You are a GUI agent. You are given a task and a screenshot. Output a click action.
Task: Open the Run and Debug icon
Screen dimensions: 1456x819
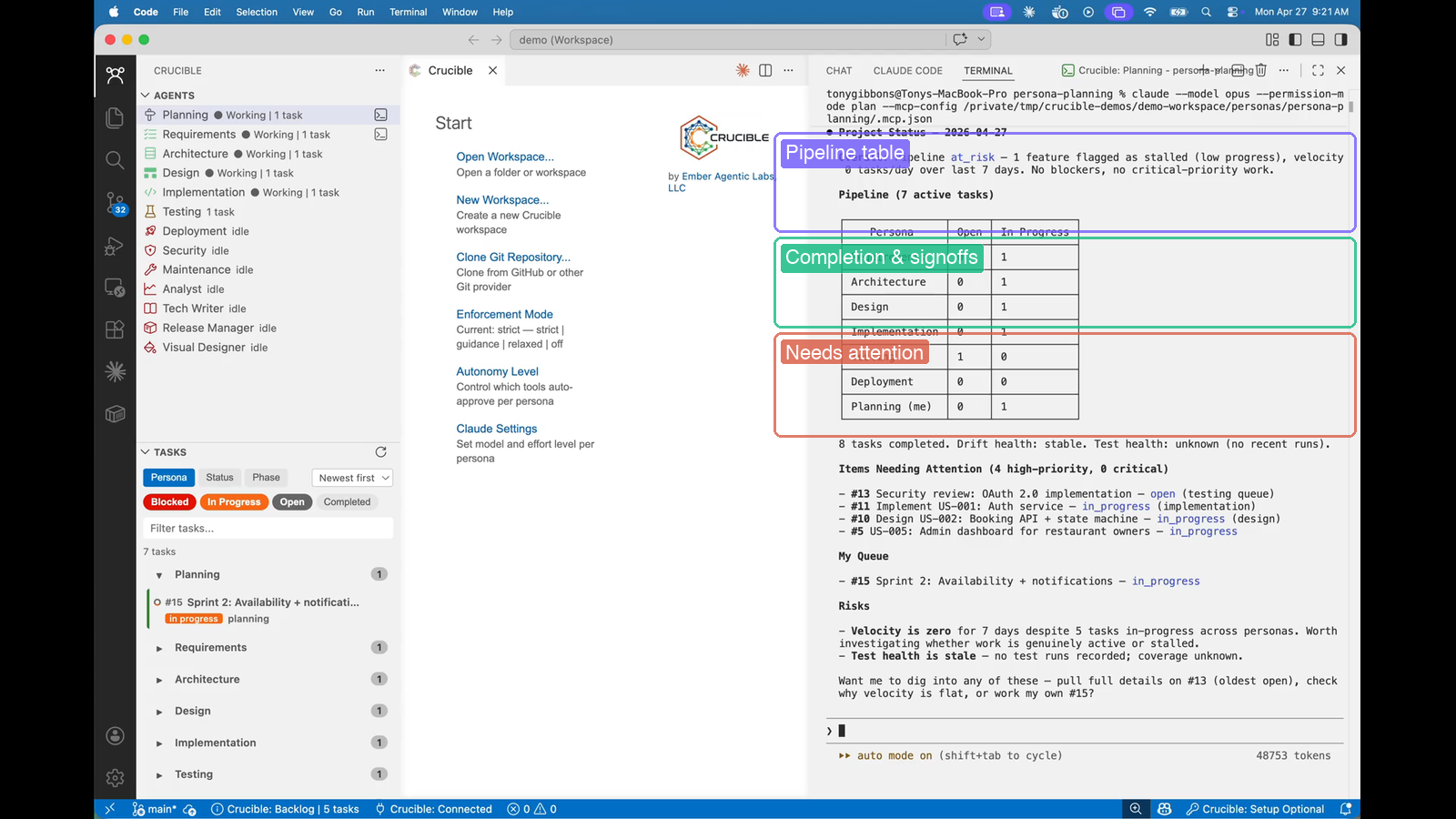pos(115,246)
